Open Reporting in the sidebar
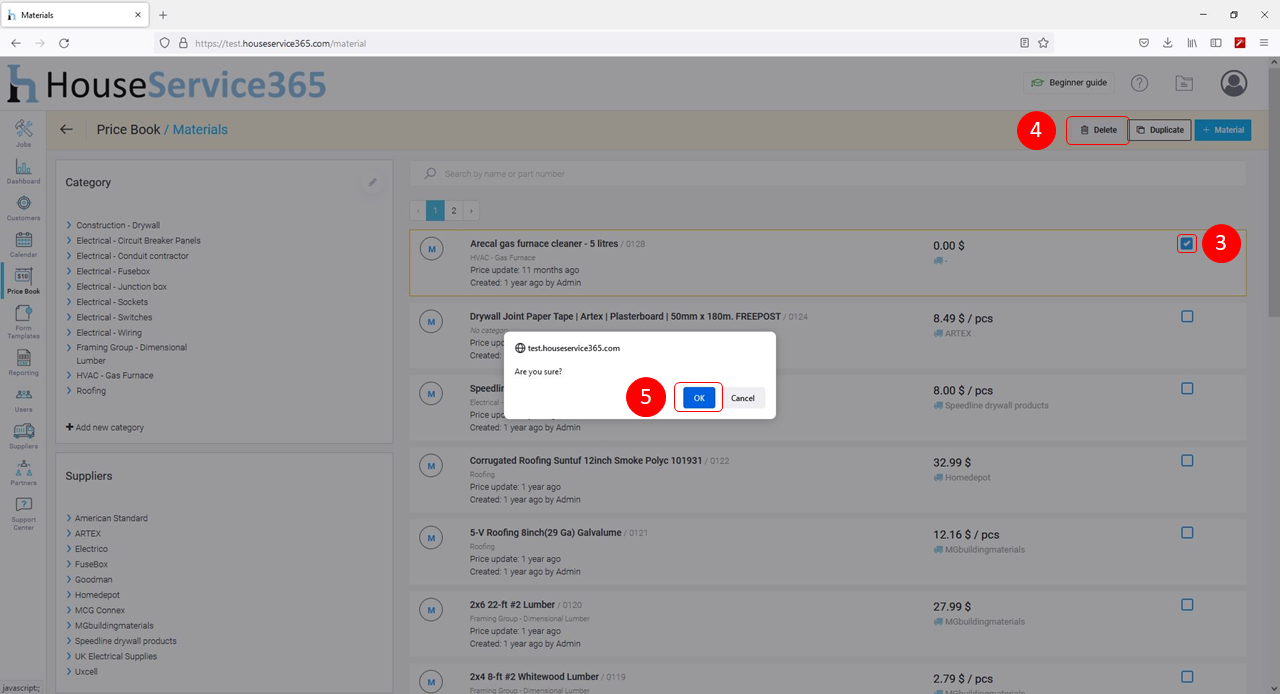This screenshot has width=1280, height=694. click(24, 362)
